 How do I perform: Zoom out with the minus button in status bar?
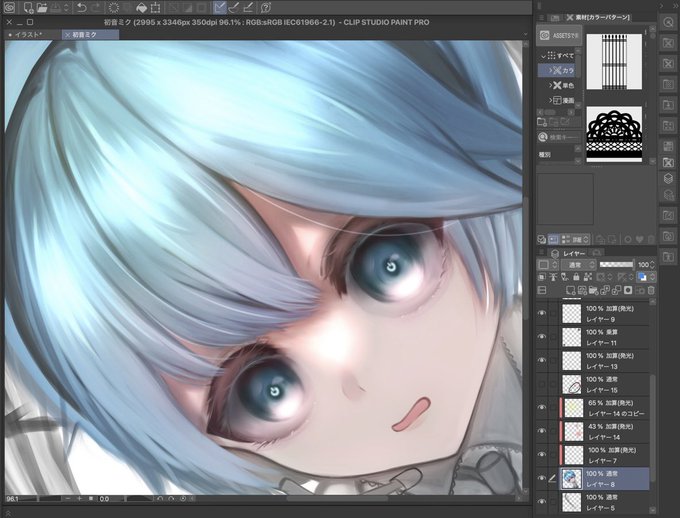coord(68,499)
